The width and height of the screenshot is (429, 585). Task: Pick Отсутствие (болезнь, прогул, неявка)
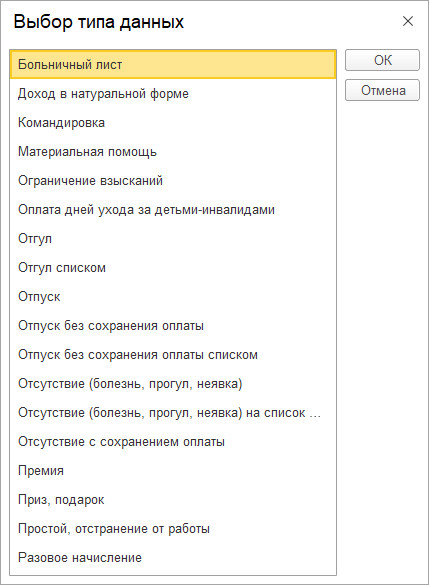point(173,384)
